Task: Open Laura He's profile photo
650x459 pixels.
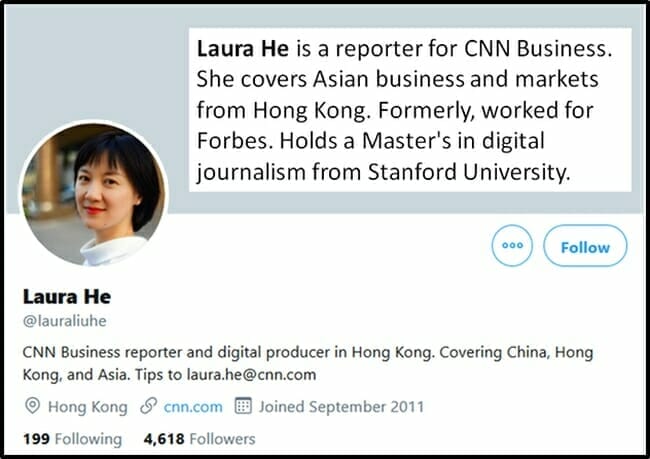Action: click(x=94, y=194)
